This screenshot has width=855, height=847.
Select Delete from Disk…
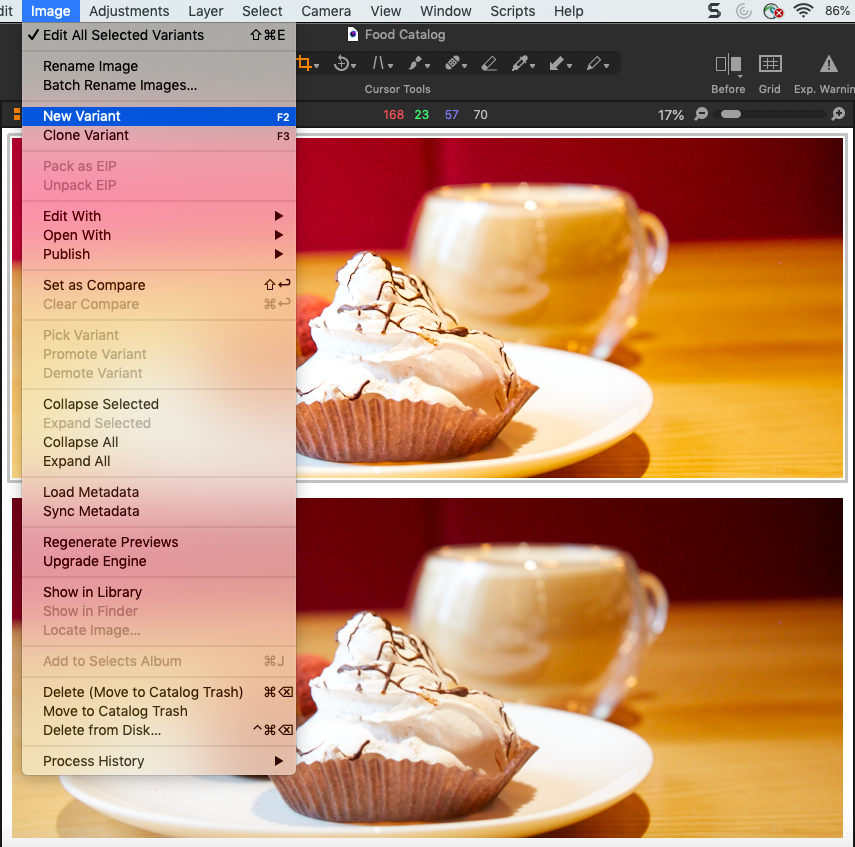coord(159,730)
